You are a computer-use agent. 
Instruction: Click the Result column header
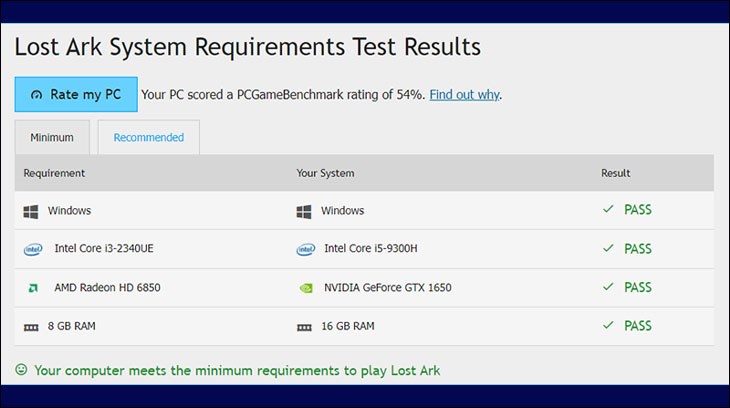615,173
